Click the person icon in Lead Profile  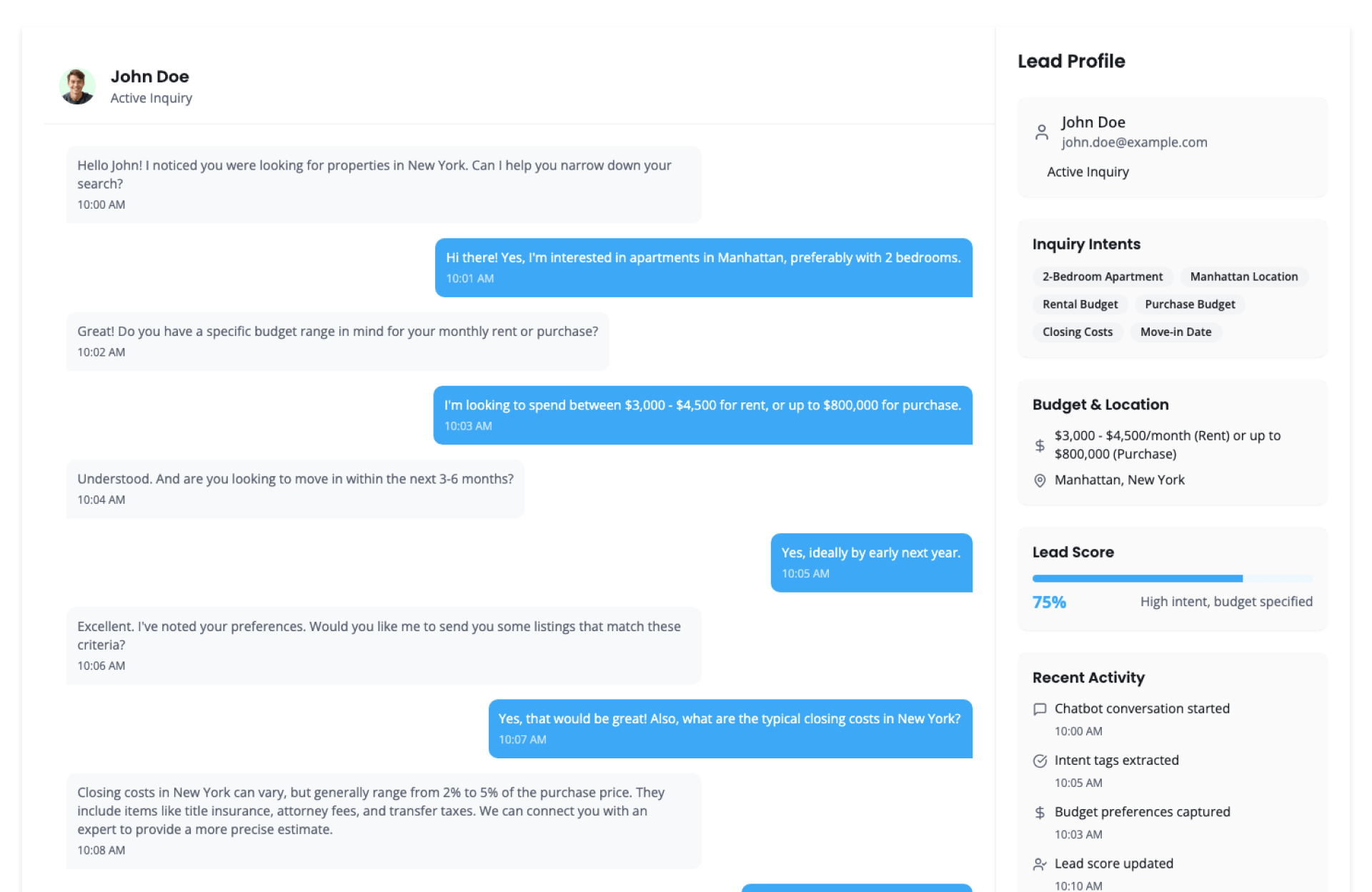pyautogui.click(x=1041, y=132)
